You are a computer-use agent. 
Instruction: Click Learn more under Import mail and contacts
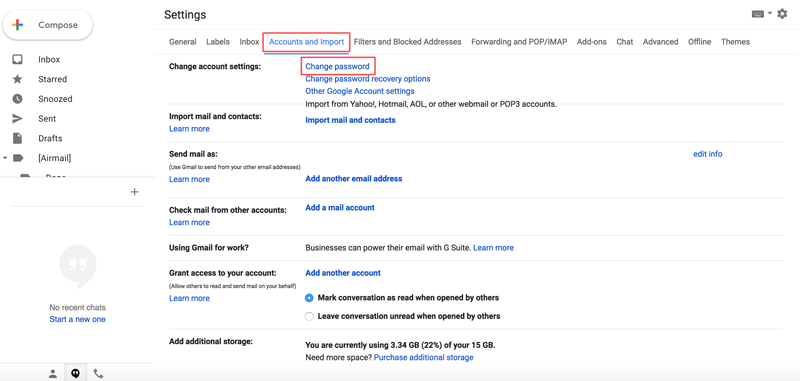(x=189, y=129)
